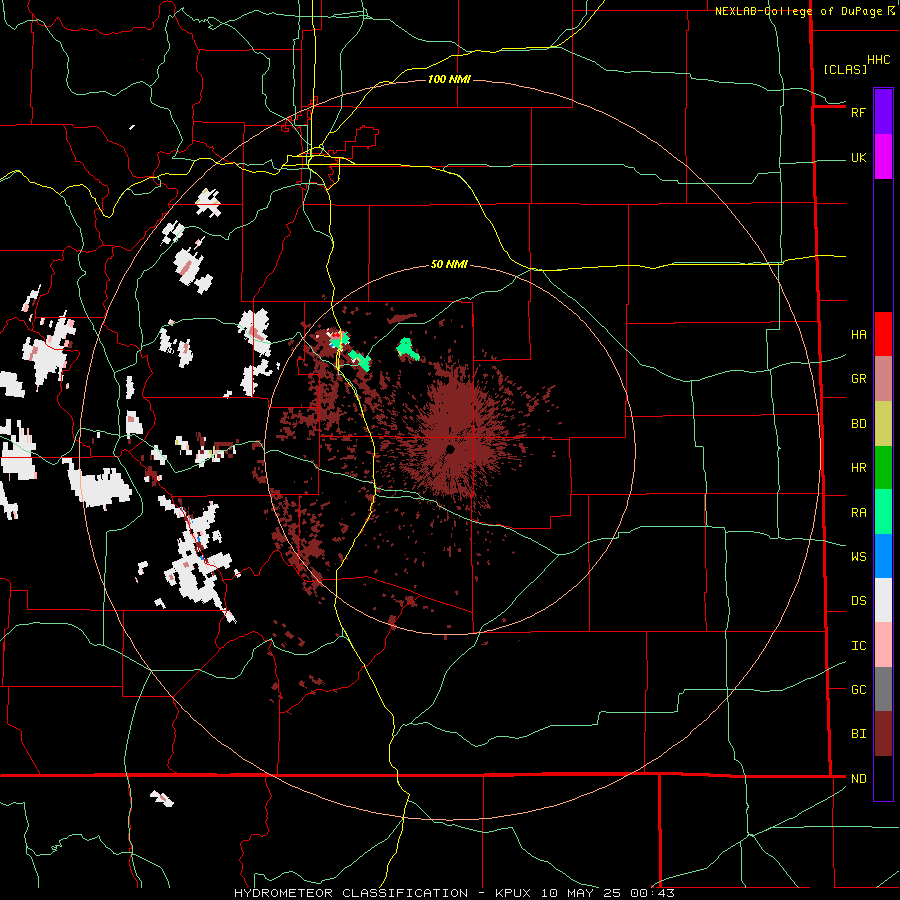Screen dimensions: 900x900
Task: Select the yellow BD legend swatch
Action: 883,423
